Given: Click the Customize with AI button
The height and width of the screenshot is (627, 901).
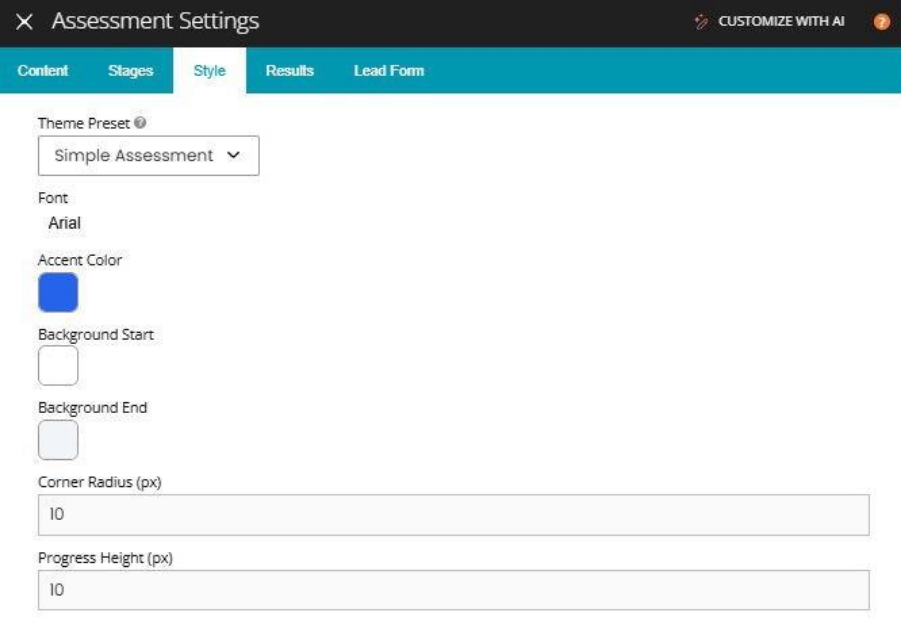Looking at the screenshot, I should pyautogui.click(x=781, y=21).
